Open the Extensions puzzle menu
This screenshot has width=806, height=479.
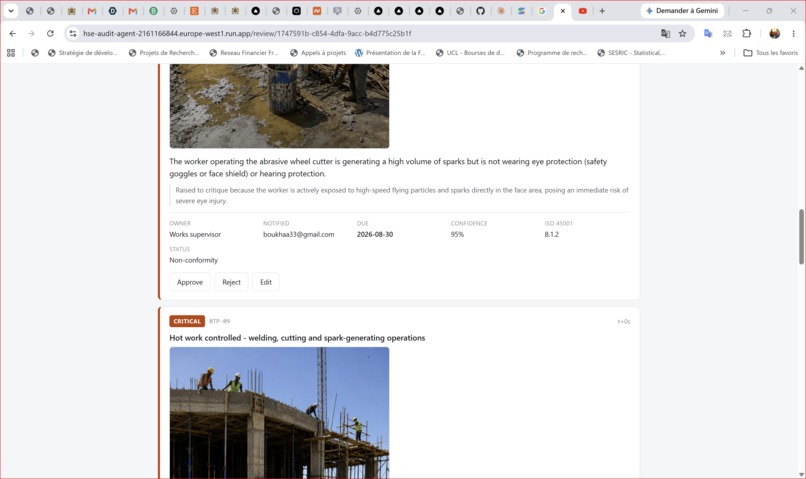(746, 33)
